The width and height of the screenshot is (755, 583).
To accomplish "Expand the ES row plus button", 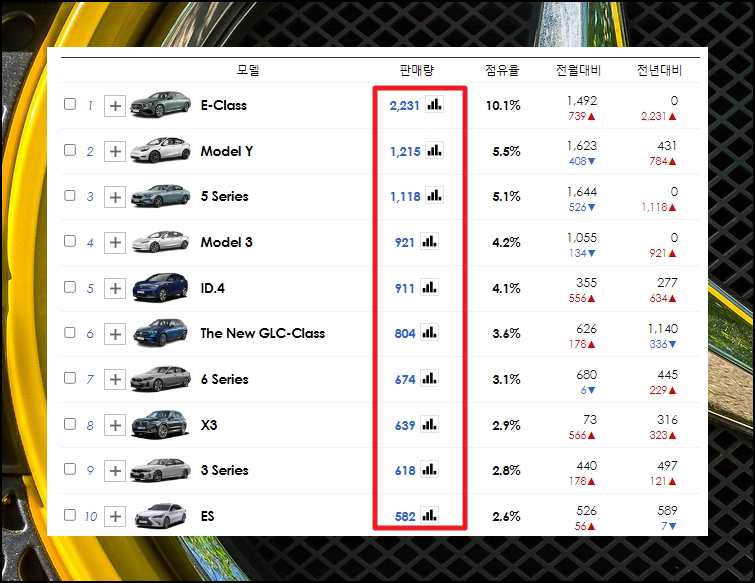I will pyautogui.click(x=115, y=516).
